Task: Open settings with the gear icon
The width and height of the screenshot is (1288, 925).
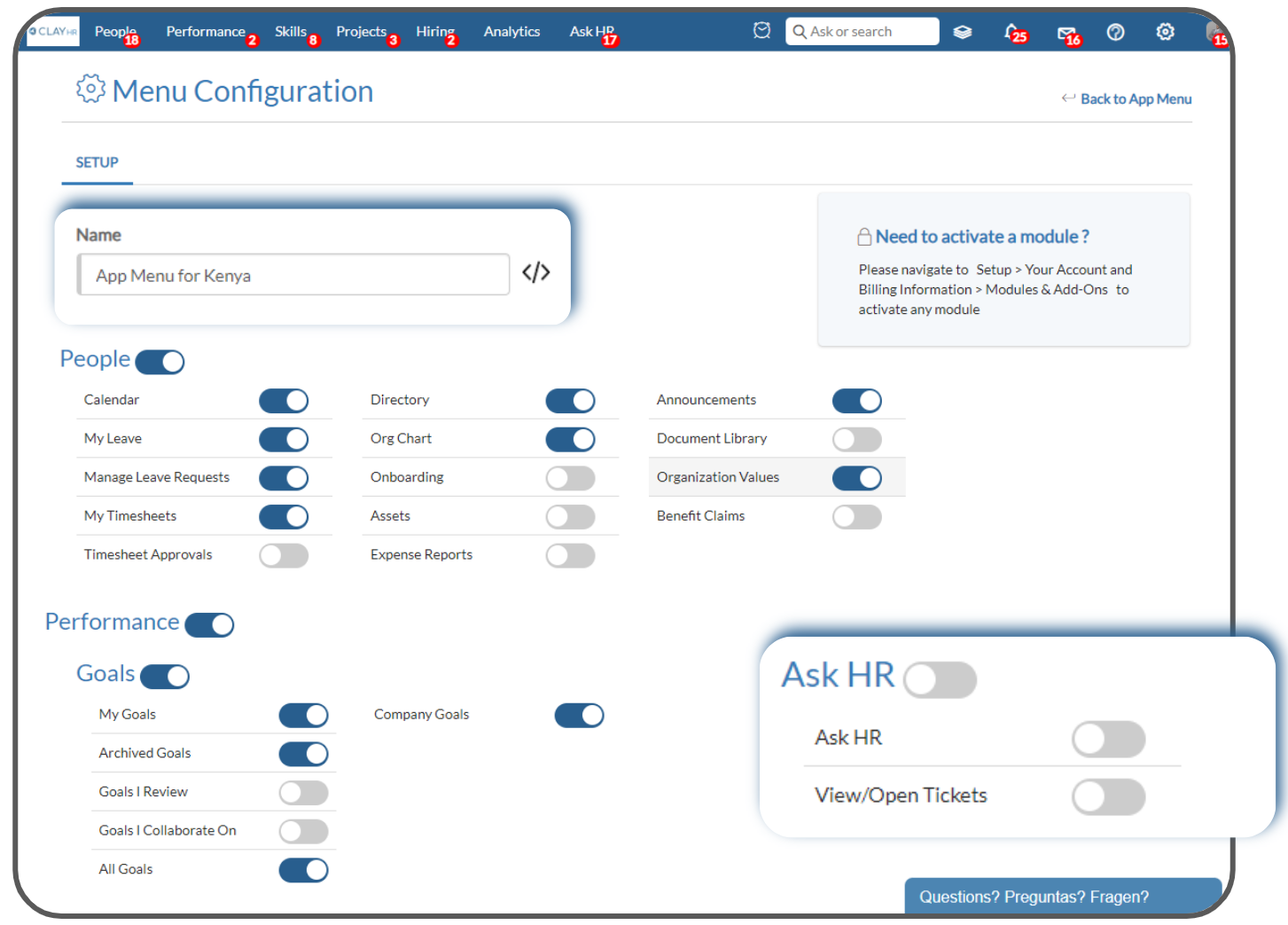Action: pyautogui.click(x=1165, y=31)
